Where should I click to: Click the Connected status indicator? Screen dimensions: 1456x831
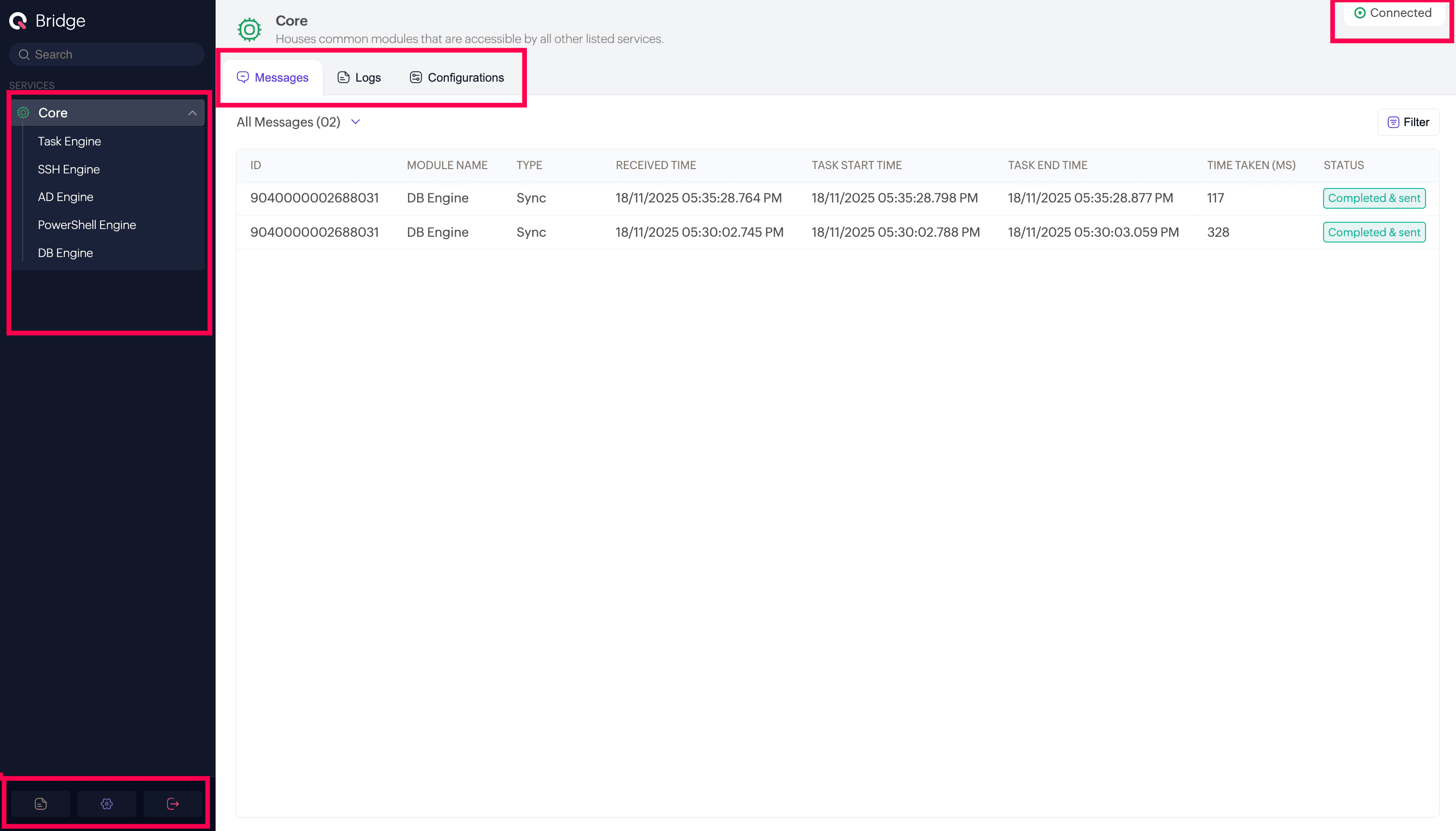pos(1393,13)
